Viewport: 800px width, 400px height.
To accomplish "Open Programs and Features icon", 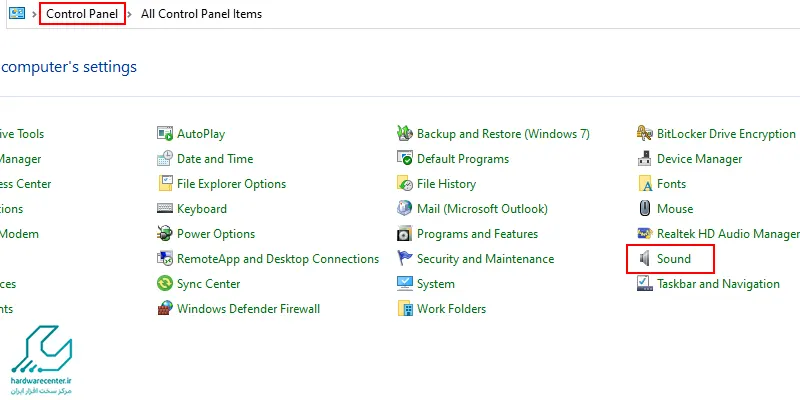I will 405,234.
